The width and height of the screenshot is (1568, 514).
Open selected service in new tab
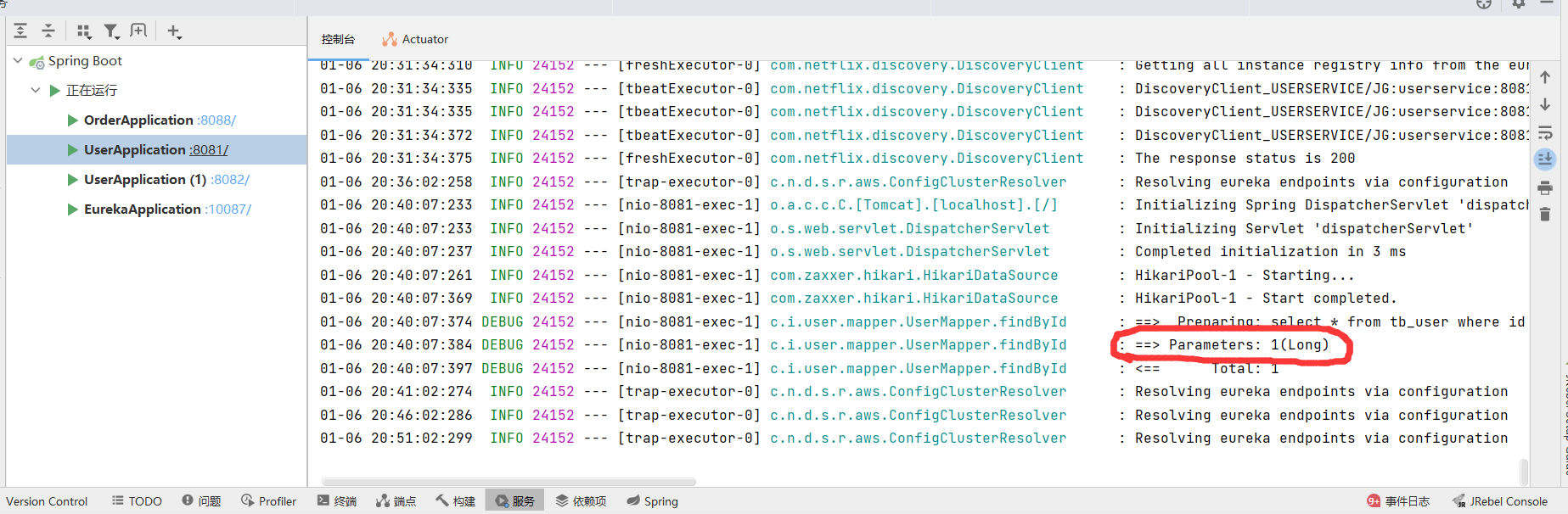coord(138,31)
